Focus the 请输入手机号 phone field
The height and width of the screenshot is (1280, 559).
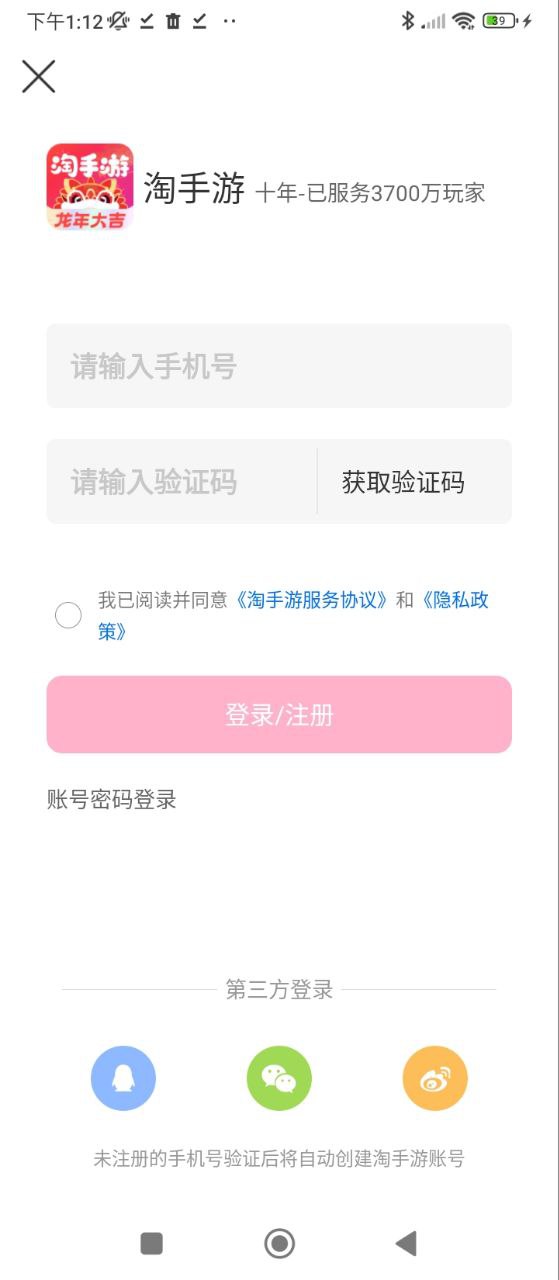click(279, 366)
